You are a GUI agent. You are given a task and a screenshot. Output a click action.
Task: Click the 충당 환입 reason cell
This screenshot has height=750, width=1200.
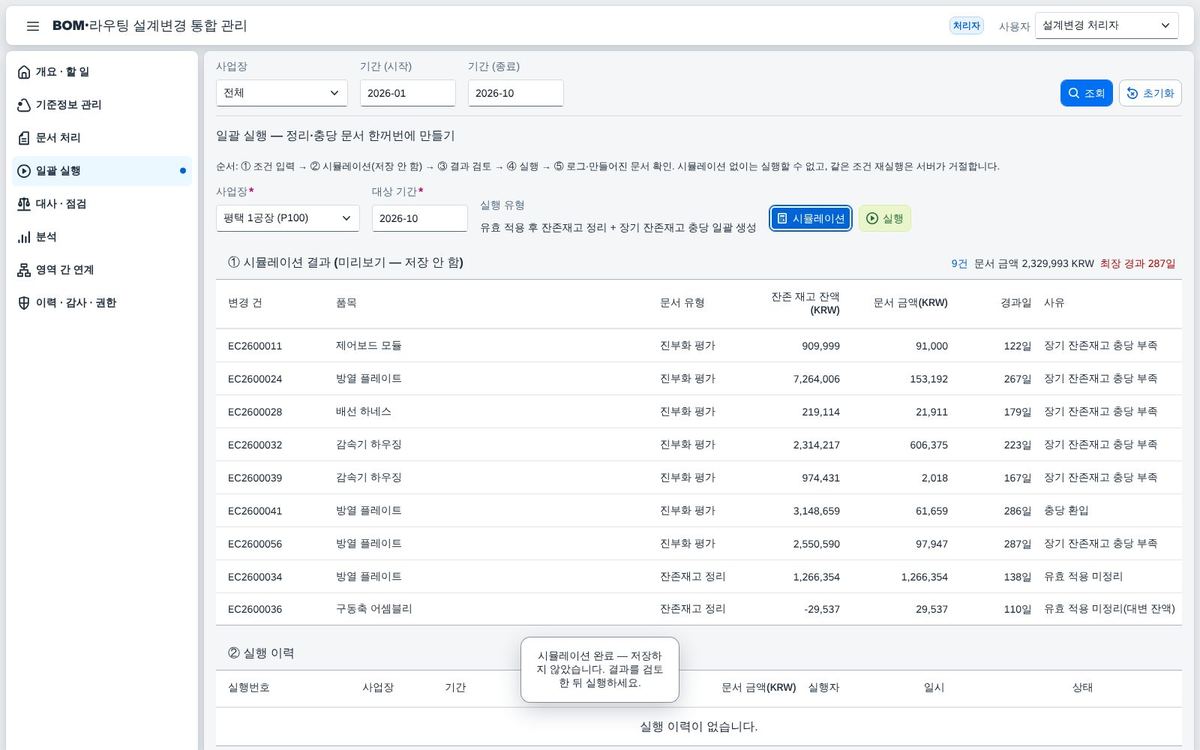click(x=1066, y=511)
